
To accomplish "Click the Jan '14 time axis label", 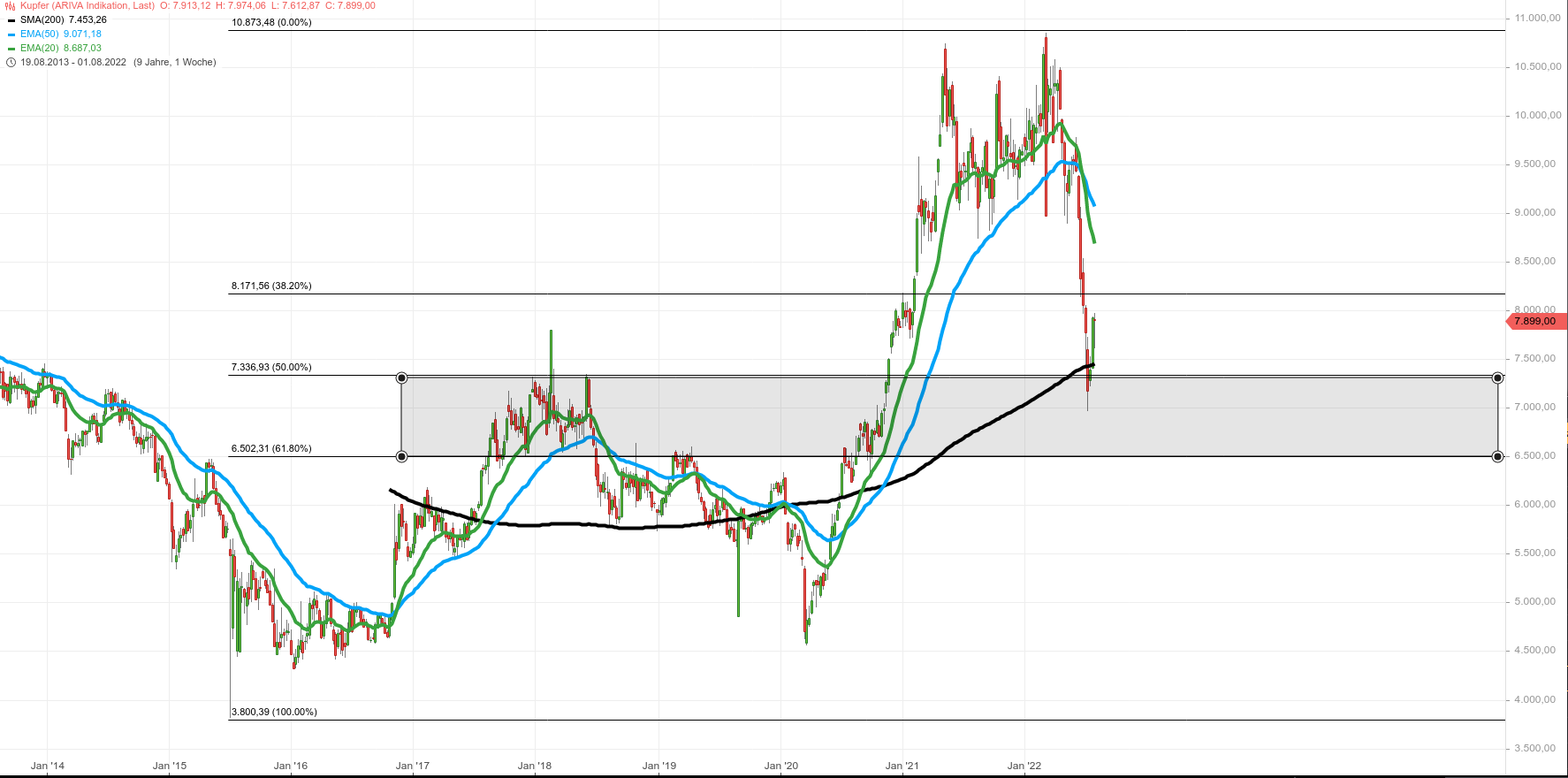I will pos(47,766).
